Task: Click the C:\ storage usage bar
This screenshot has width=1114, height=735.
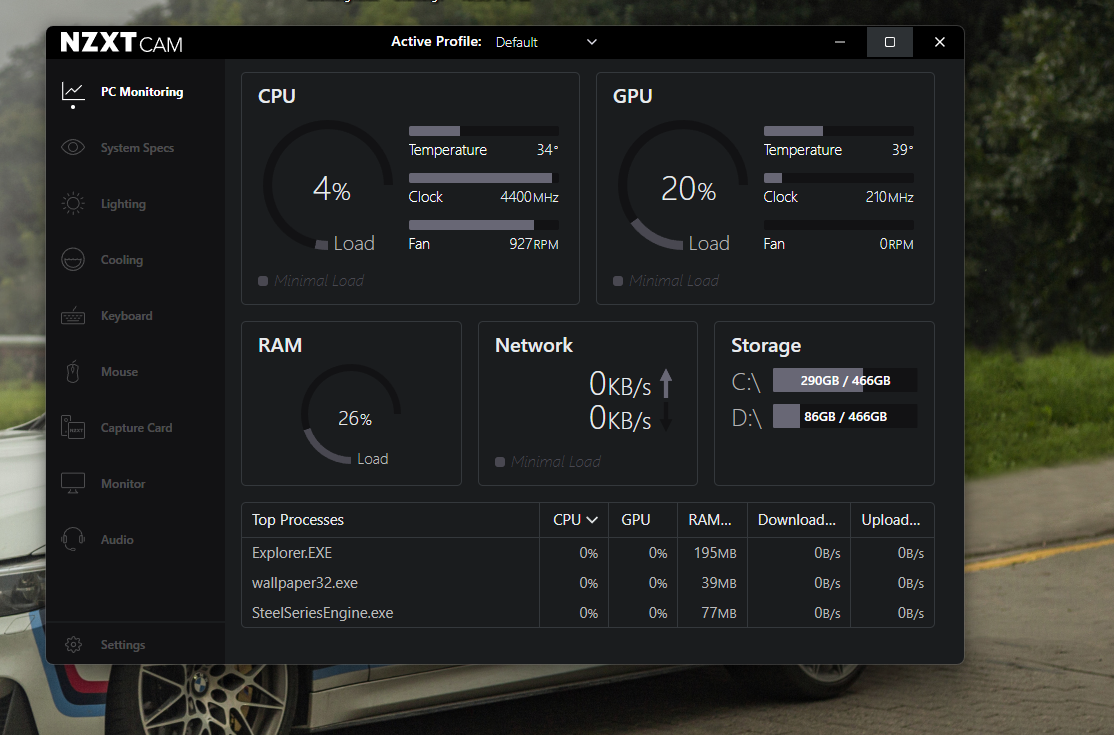Action: (x=845, y=381)
